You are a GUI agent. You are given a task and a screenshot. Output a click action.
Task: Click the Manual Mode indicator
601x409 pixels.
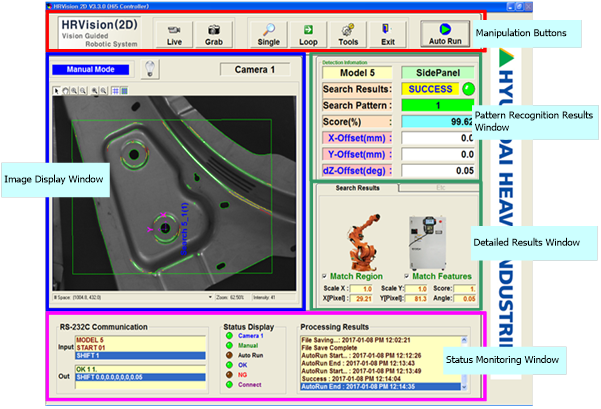tap(90, 69)
